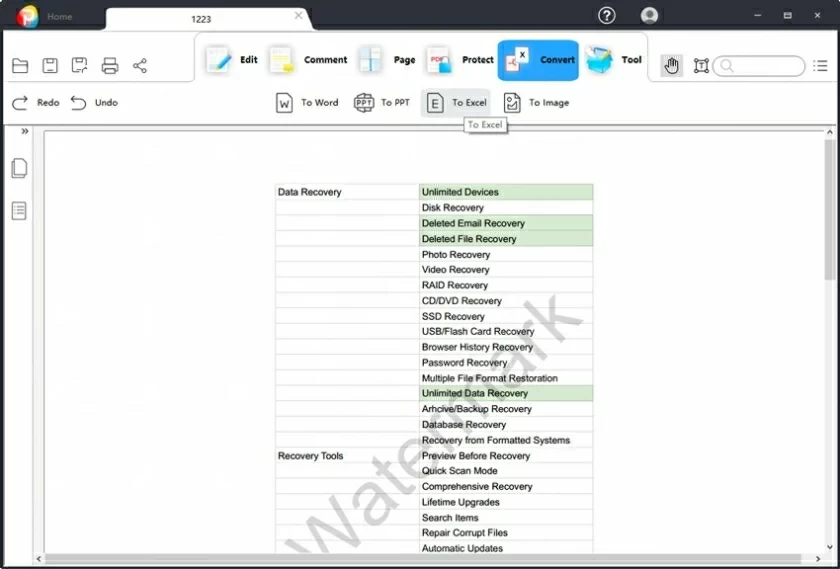
Task: Click the "Unlimited Data Recovery" cell
Action: [x=506, y=393]
